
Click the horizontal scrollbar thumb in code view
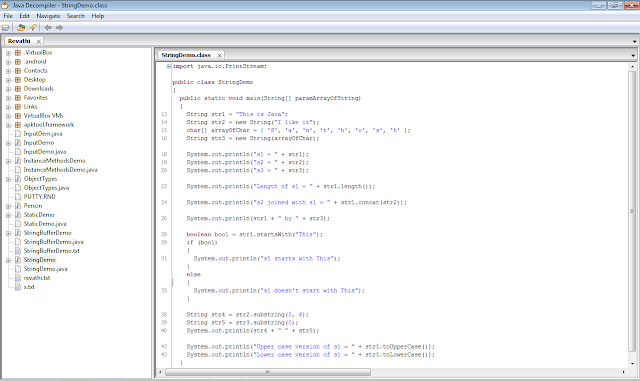point(268,372)
